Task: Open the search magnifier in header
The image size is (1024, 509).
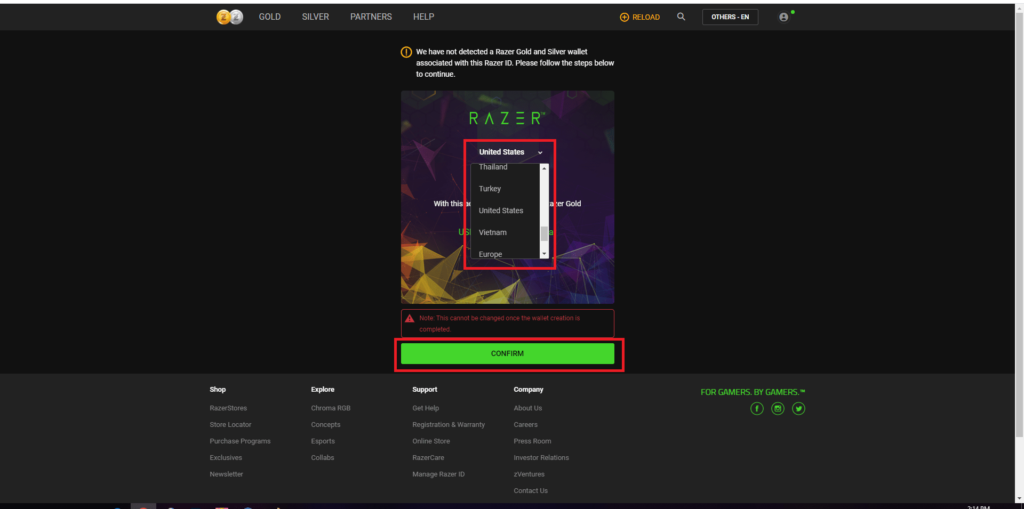Action: click(x=681, y=17)
